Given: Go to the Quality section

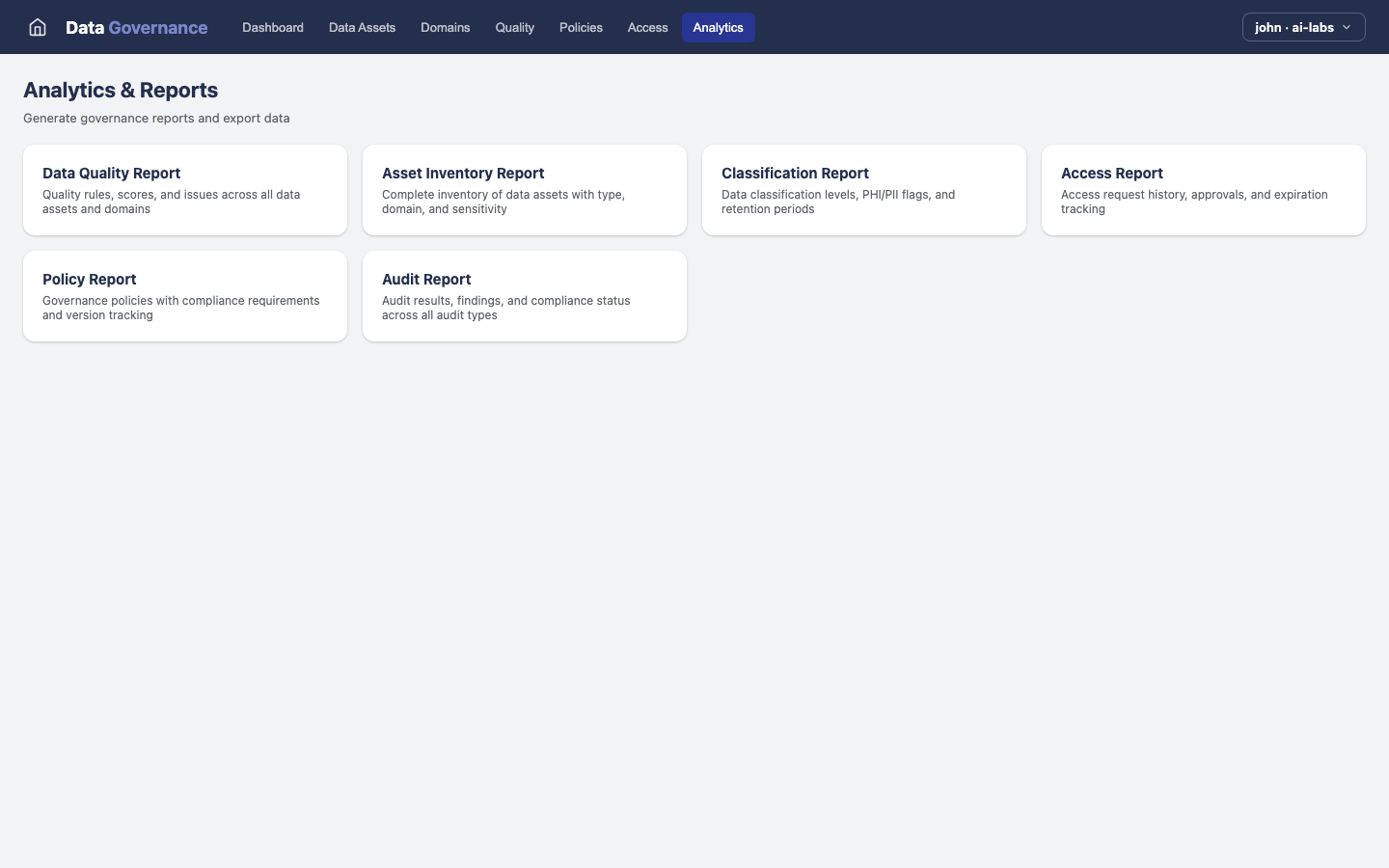Looking at the screenshot, I should [x=514, y=27].
